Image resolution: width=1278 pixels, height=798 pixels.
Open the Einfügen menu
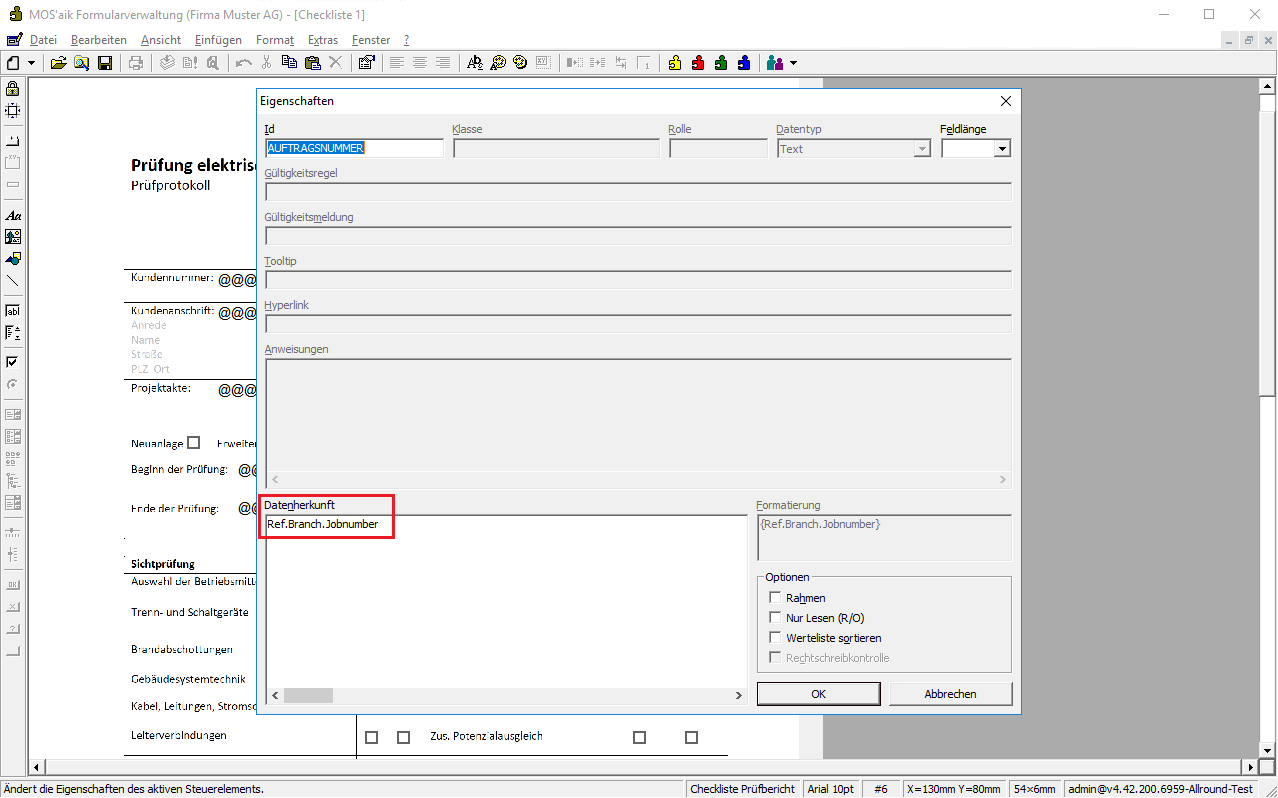[218, 40]
